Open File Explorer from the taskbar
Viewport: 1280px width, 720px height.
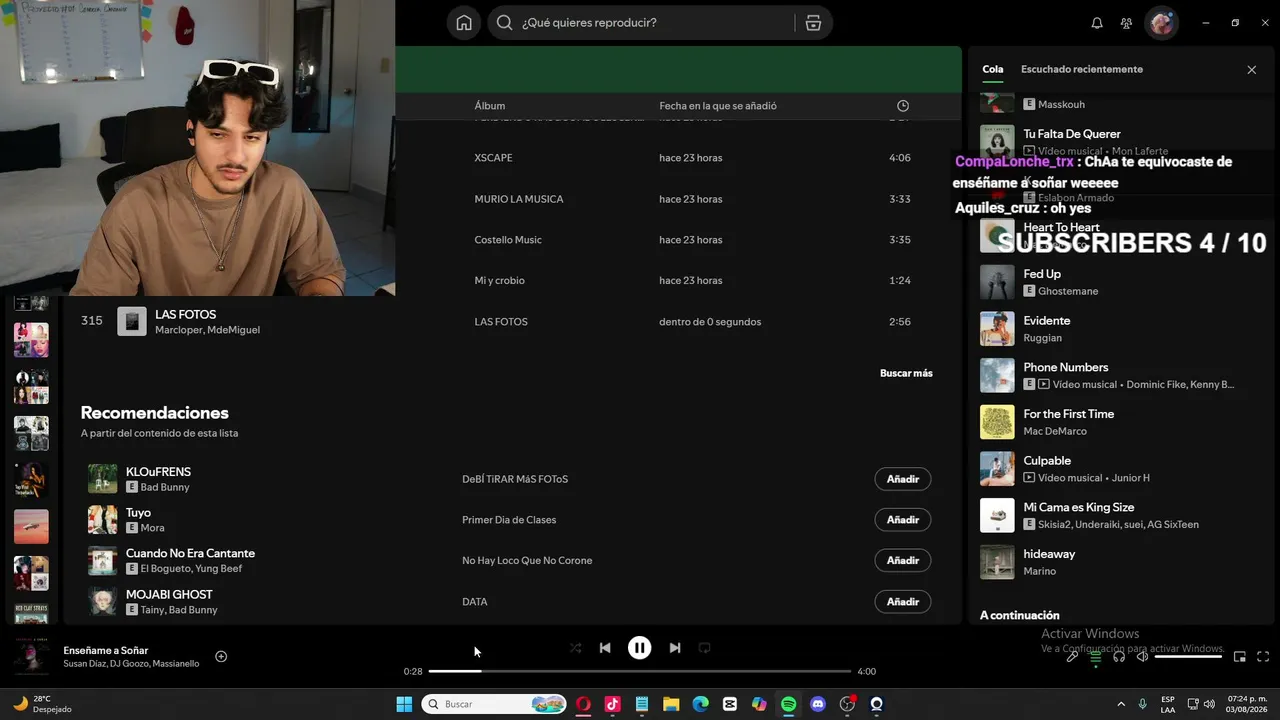click(x=671, y=704)
